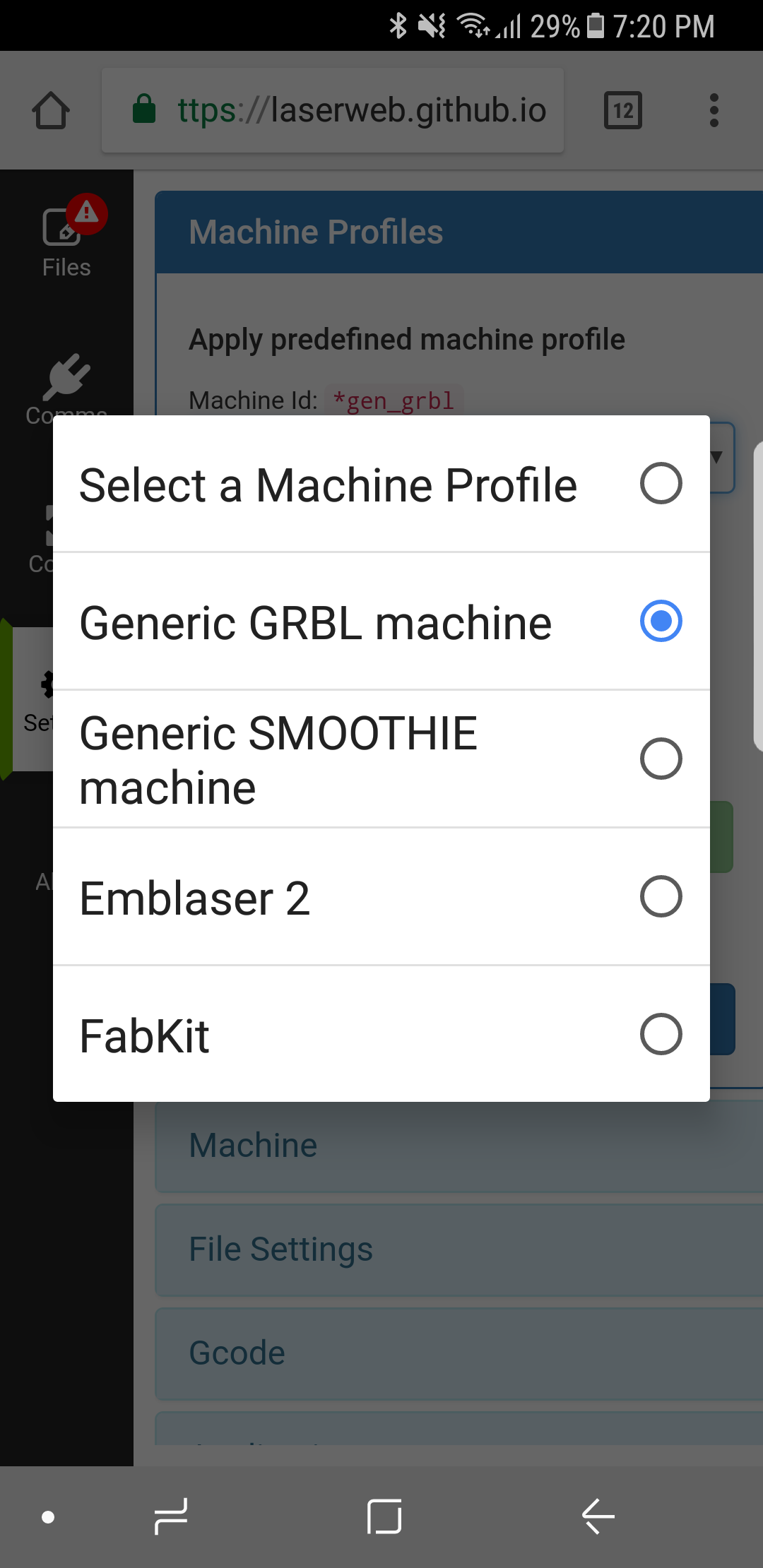Click the machine profile dropdown arrow
The image size is (763, 1568).
[x=719, y=457]
